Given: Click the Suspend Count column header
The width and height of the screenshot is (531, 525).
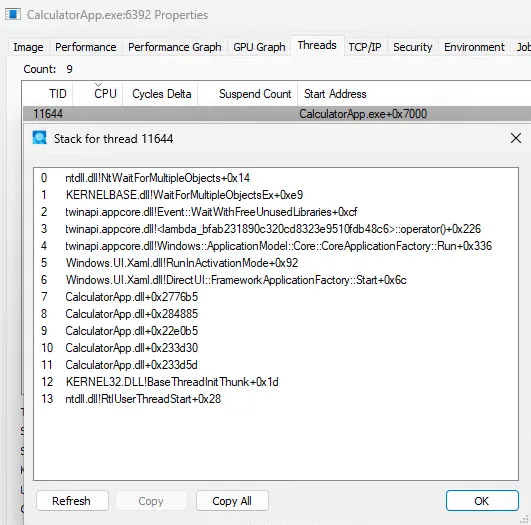Looking at the screenshot, I should point(248,94).
